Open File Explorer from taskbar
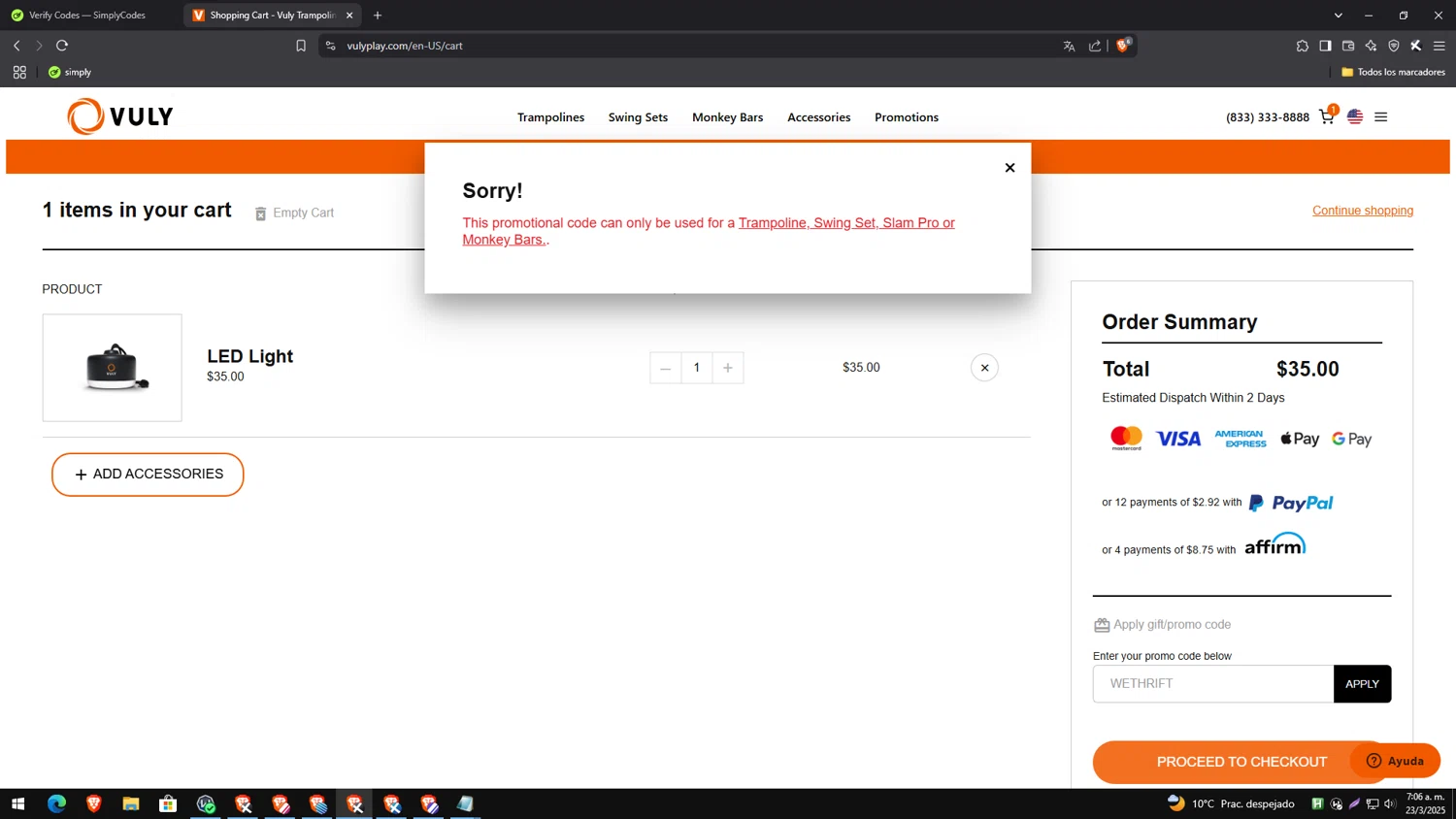 [131, 803]
